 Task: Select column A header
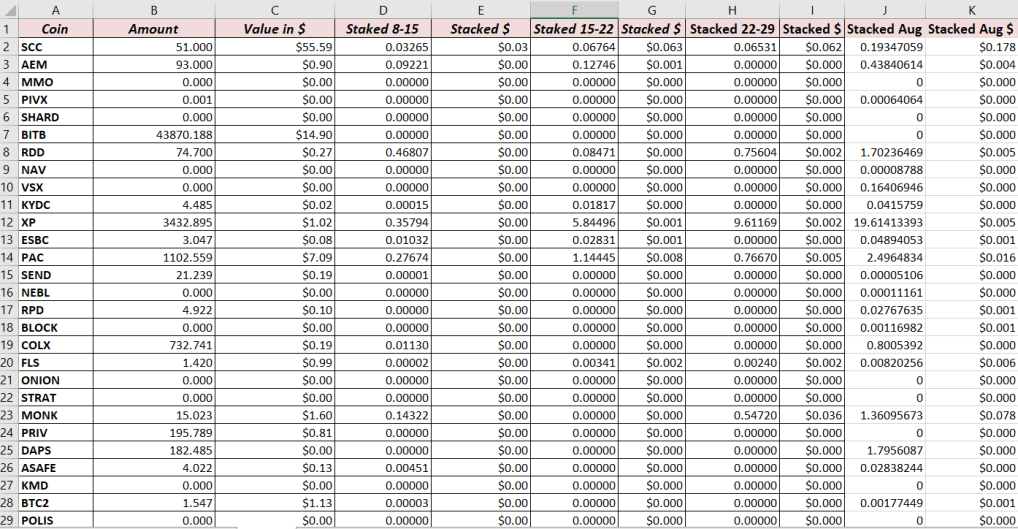click(x=56, y=10)
